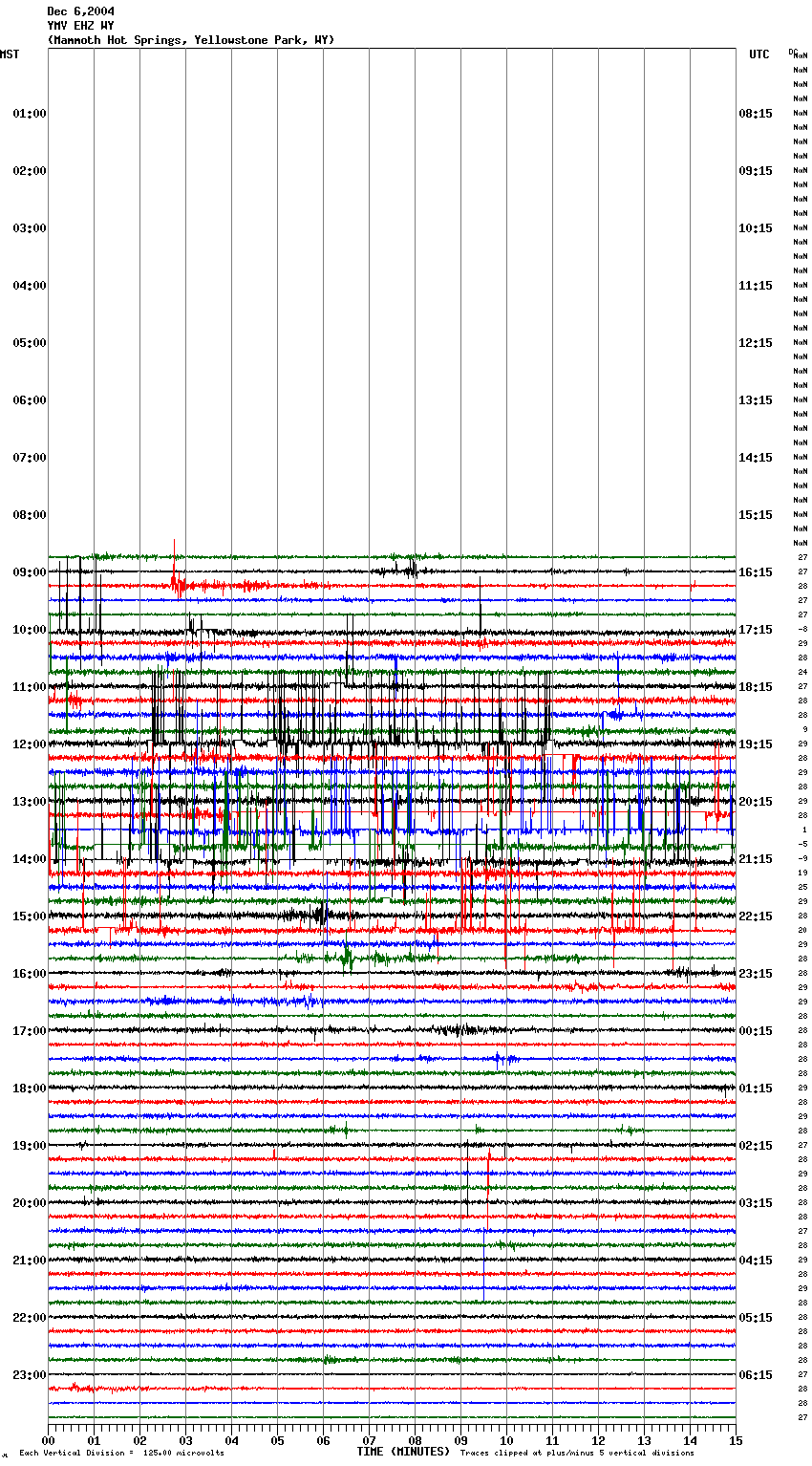Click the "MST" column heading

click(10, 54)
